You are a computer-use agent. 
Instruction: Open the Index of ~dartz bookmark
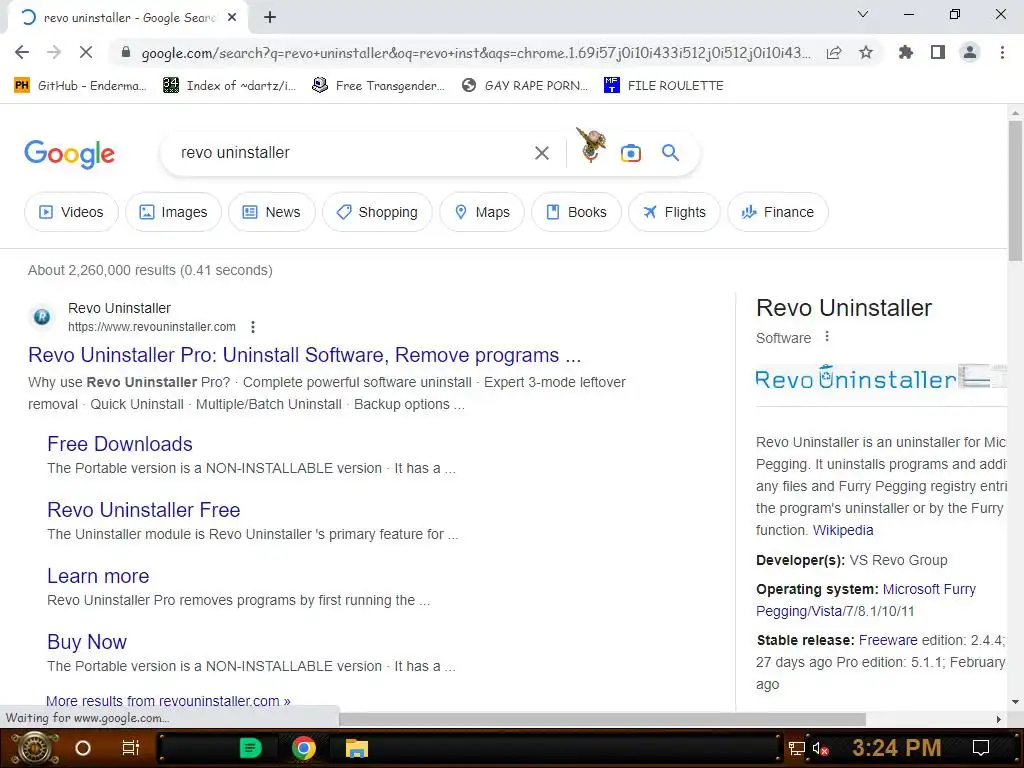[x=230, y=86]
